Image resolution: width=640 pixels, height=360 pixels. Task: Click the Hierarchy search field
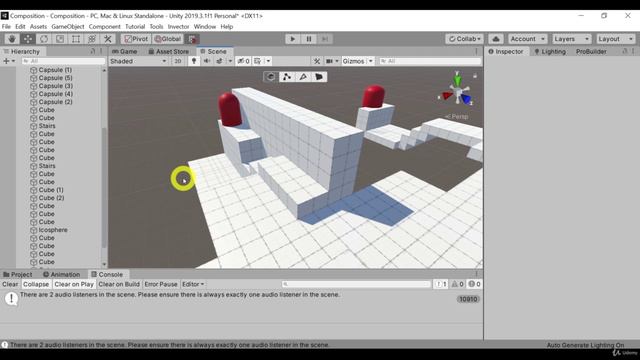pyautogui.click(x=64, y=61)
